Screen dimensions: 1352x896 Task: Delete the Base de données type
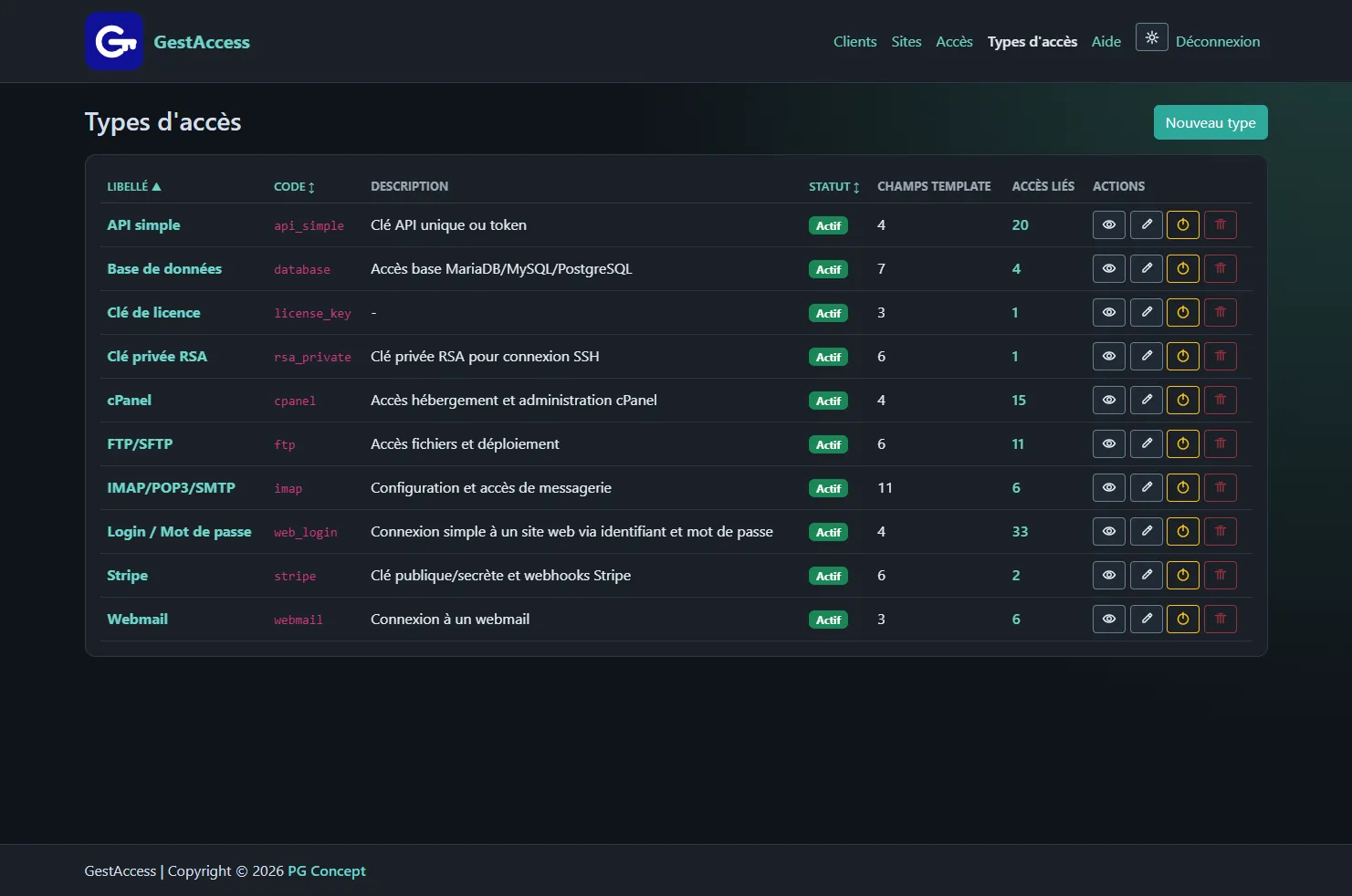(1221, 268)
